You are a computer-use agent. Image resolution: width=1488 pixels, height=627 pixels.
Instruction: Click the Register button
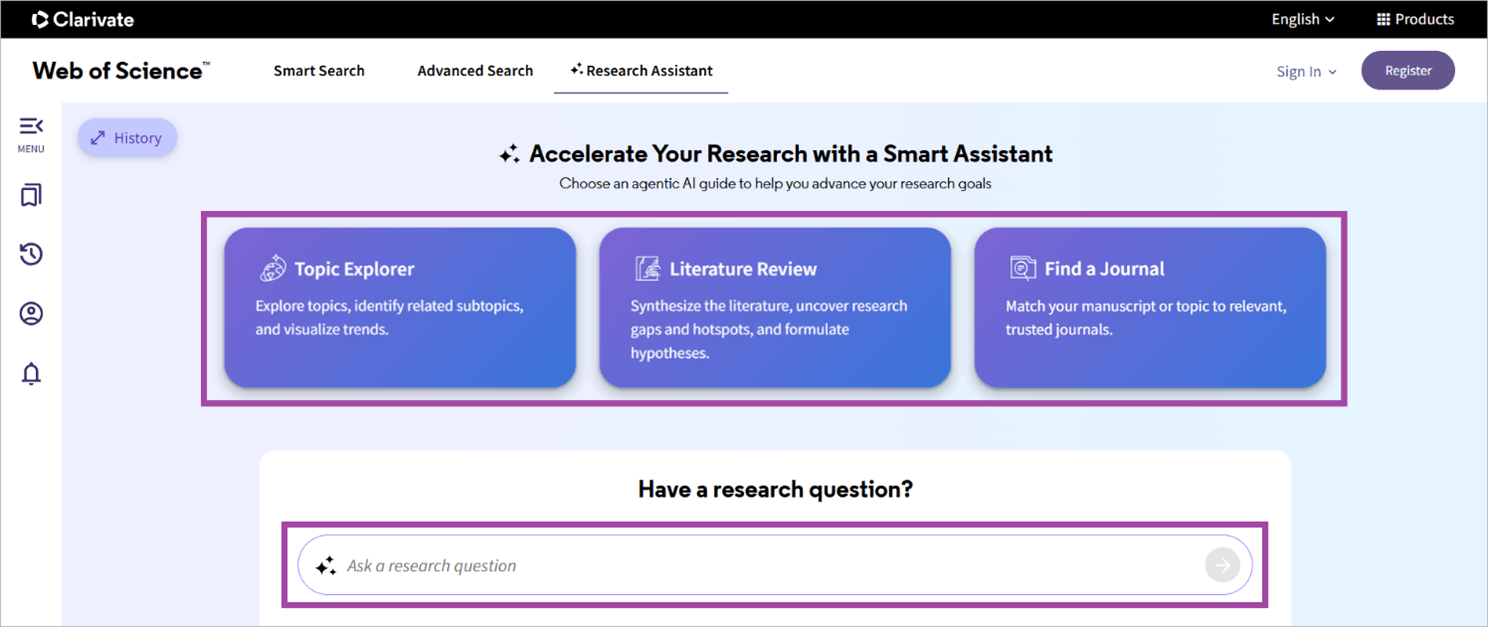click(1407, 71)
